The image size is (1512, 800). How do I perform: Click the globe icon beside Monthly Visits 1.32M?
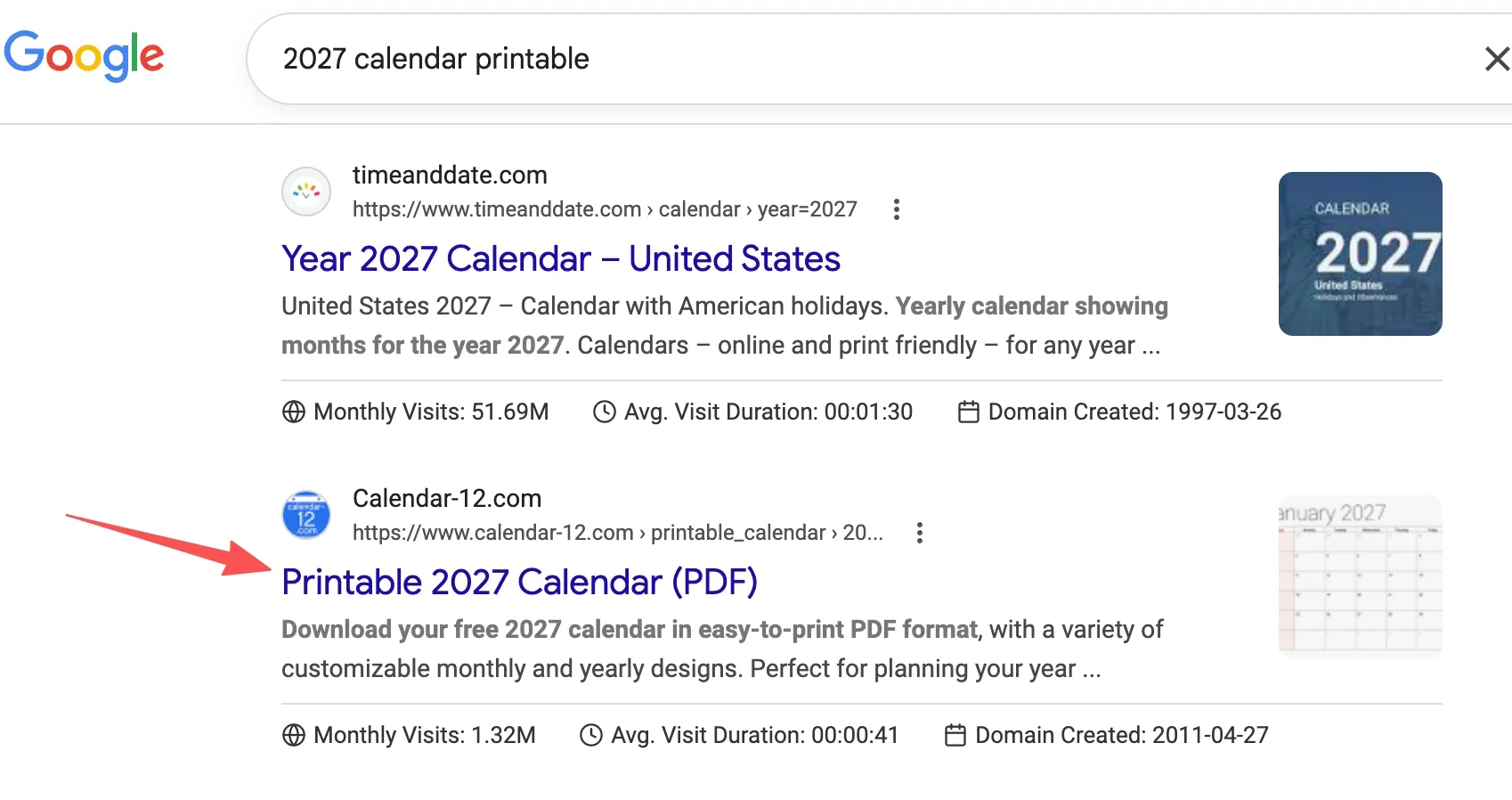pyautogui.click(x=292, y=735)
